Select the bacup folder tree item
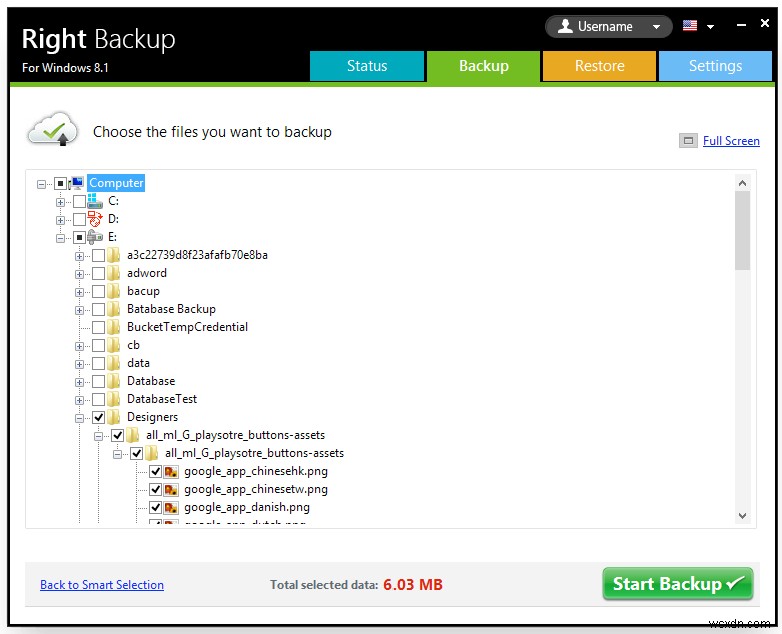The height and width of the screenshot is (634, 782). (143, 291)
